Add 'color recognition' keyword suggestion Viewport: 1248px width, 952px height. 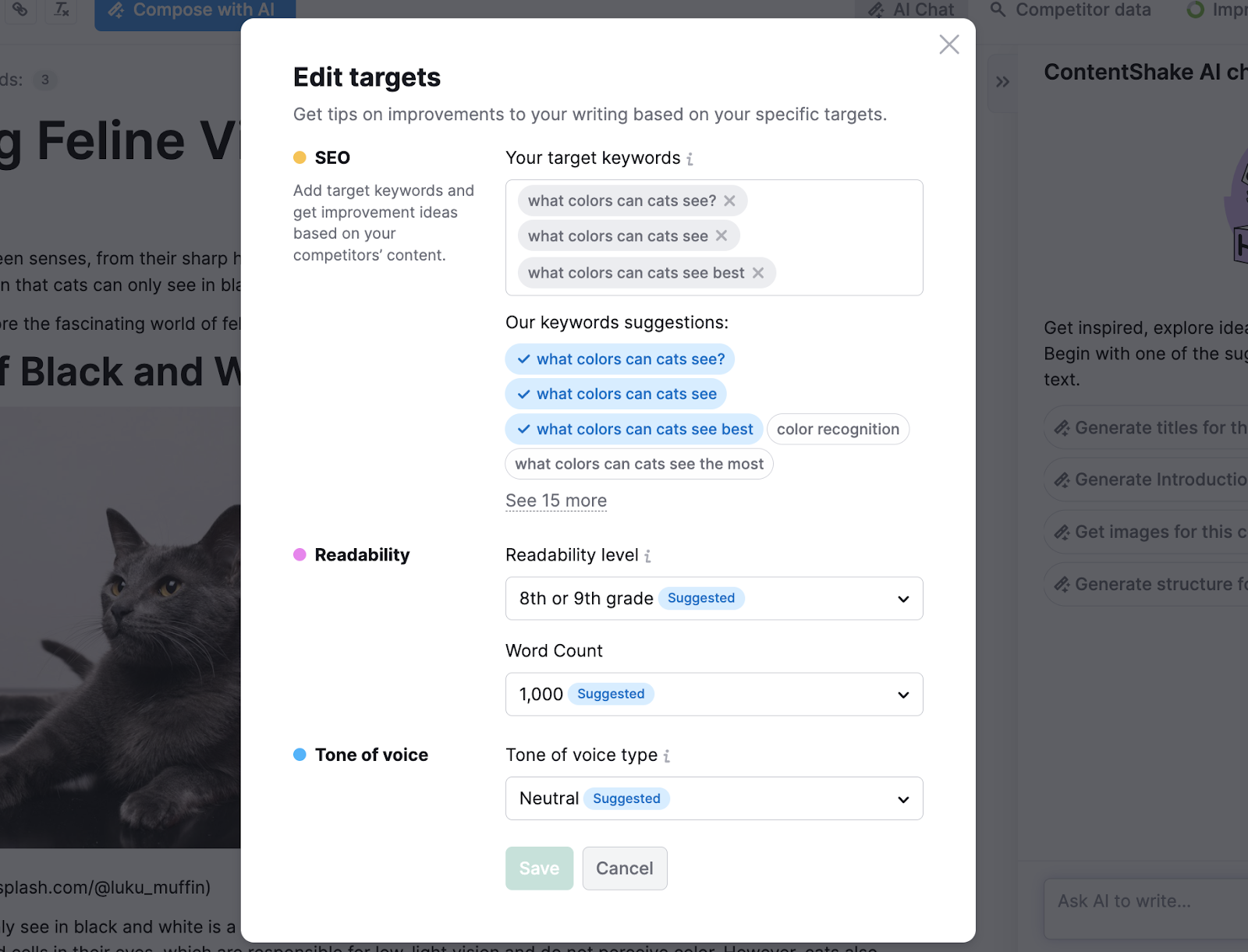tap(838, 430)
